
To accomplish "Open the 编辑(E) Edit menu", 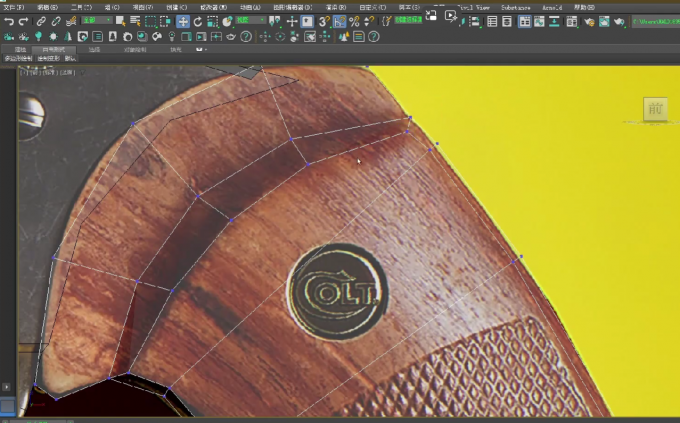I will click(x=47, y=7).
